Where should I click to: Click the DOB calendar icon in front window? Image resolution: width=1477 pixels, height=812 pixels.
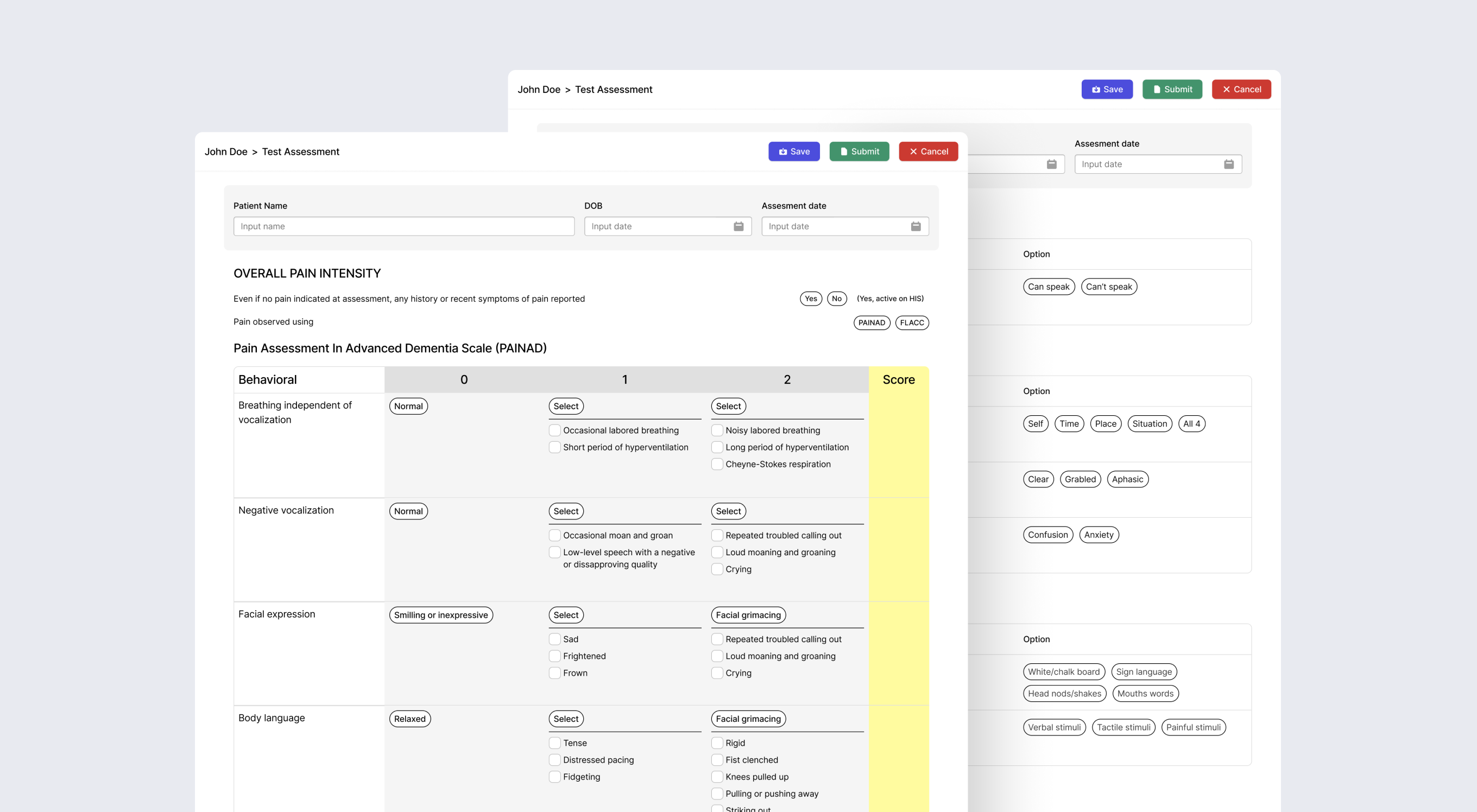pos(738,226)
